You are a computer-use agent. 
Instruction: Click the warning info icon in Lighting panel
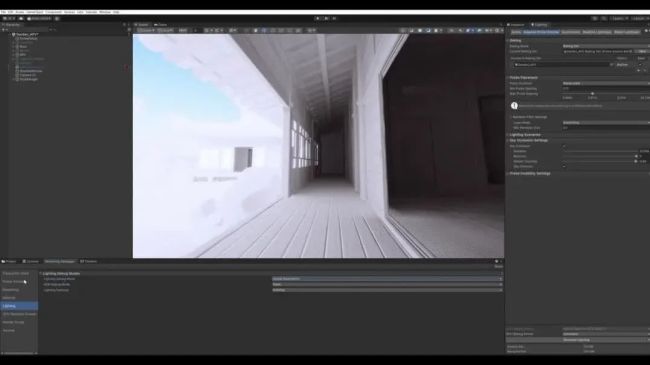coord(514,106)
